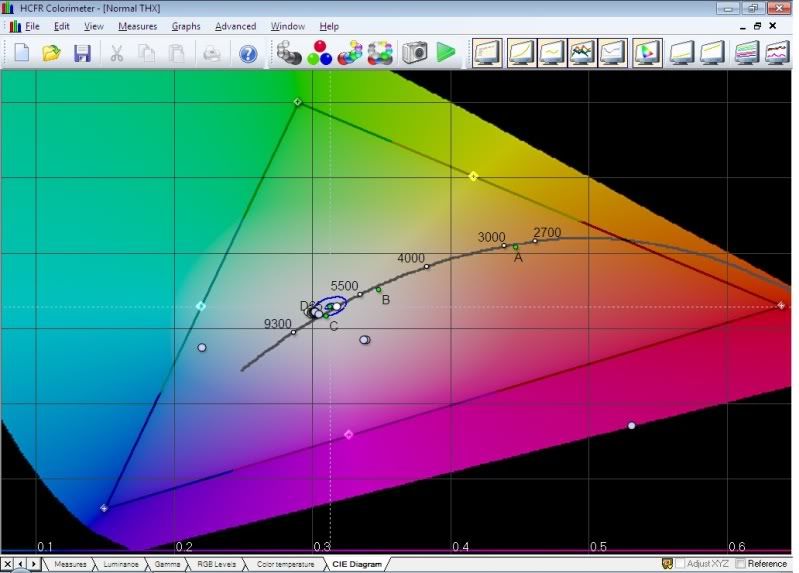Click the green primary point on the gamut triangle
799x573 pixels.
coord(298,102)
